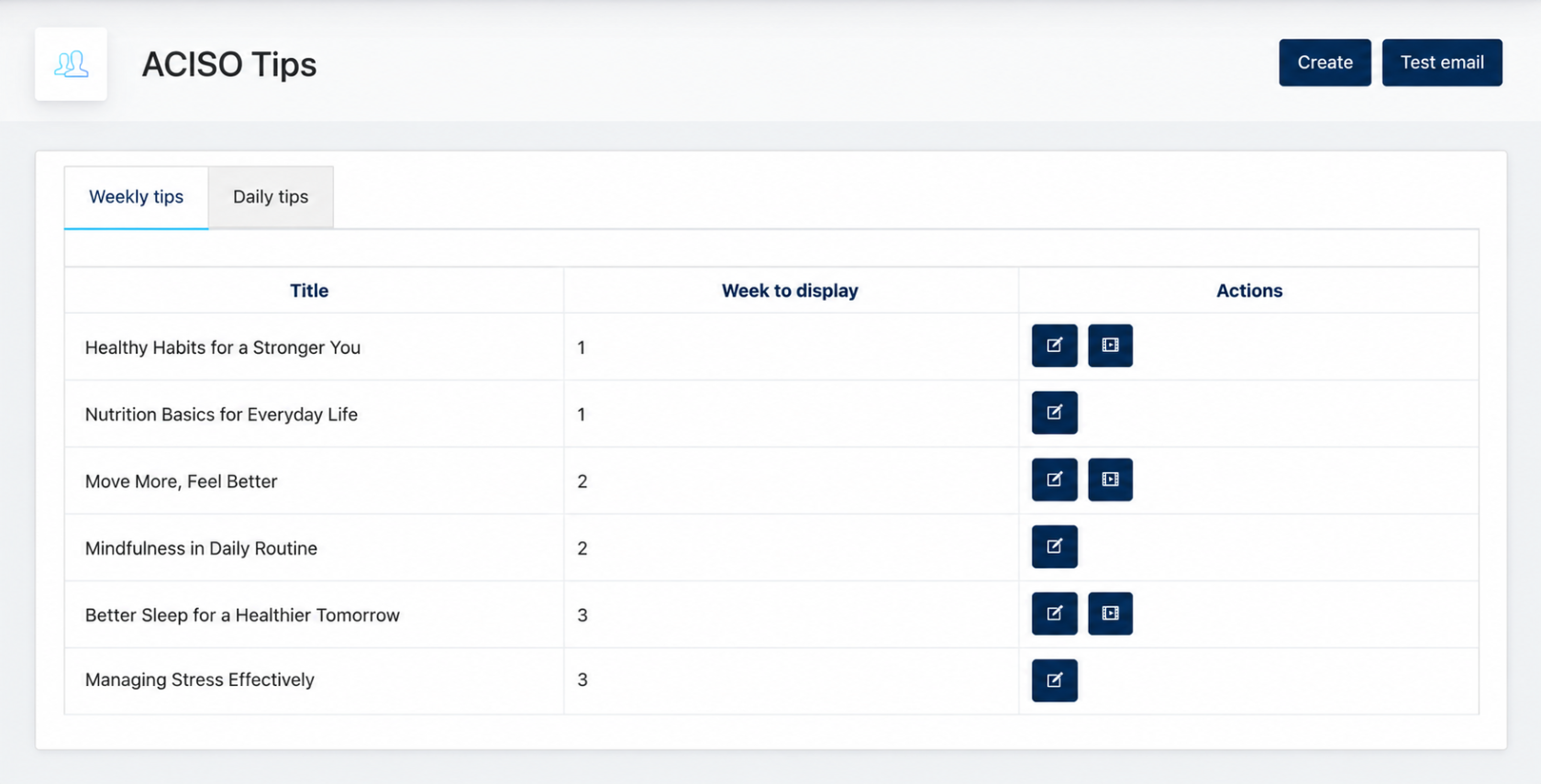Click the ACISO Tips page heading
This screenshot has height=784, width=1541.
coord(229,64)
